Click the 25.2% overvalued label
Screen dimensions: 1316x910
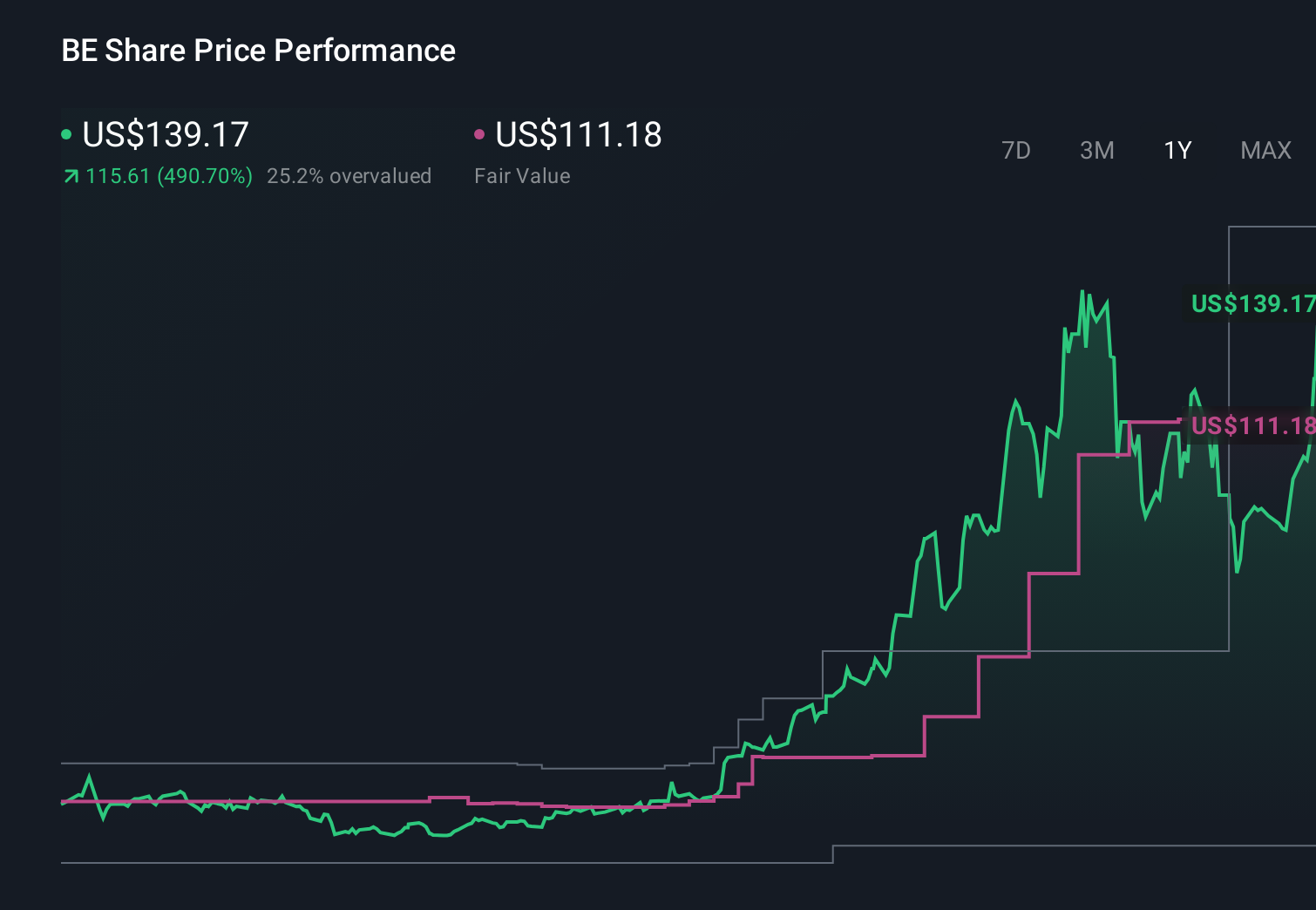pyautogui.click(x=350, y=175)
